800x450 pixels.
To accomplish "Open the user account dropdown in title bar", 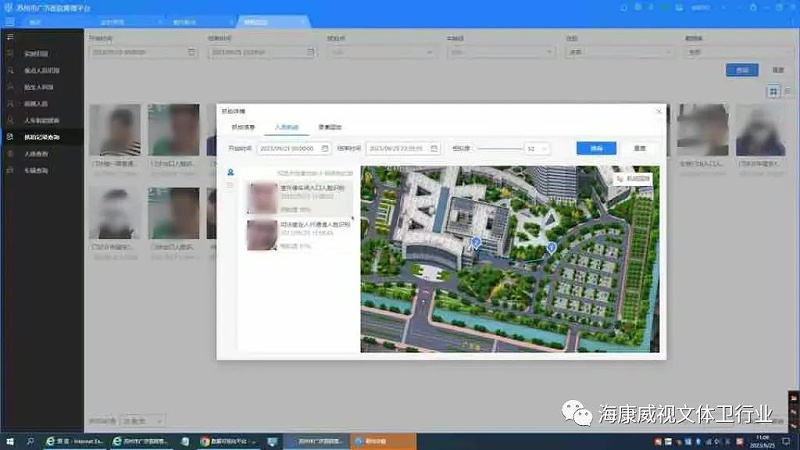I will [708, 8].
